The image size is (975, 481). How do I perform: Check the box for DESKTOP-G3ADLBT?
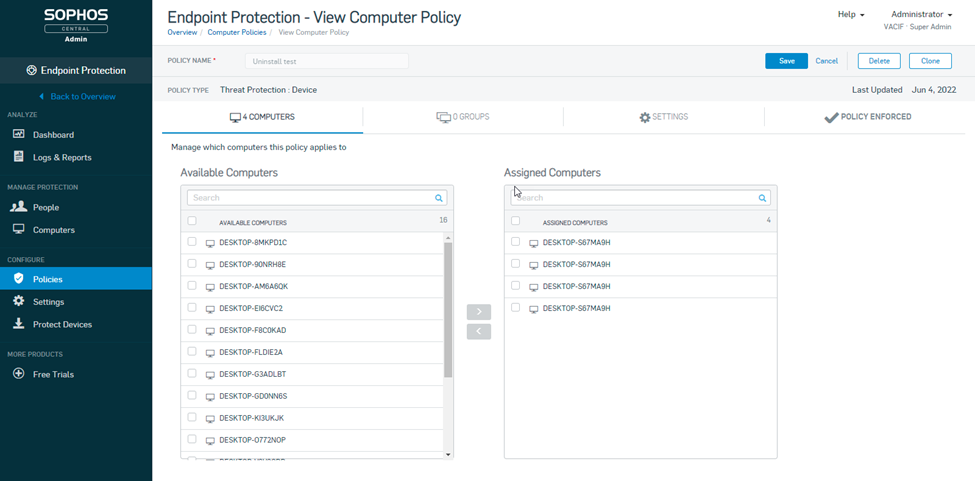coord(192,373)
